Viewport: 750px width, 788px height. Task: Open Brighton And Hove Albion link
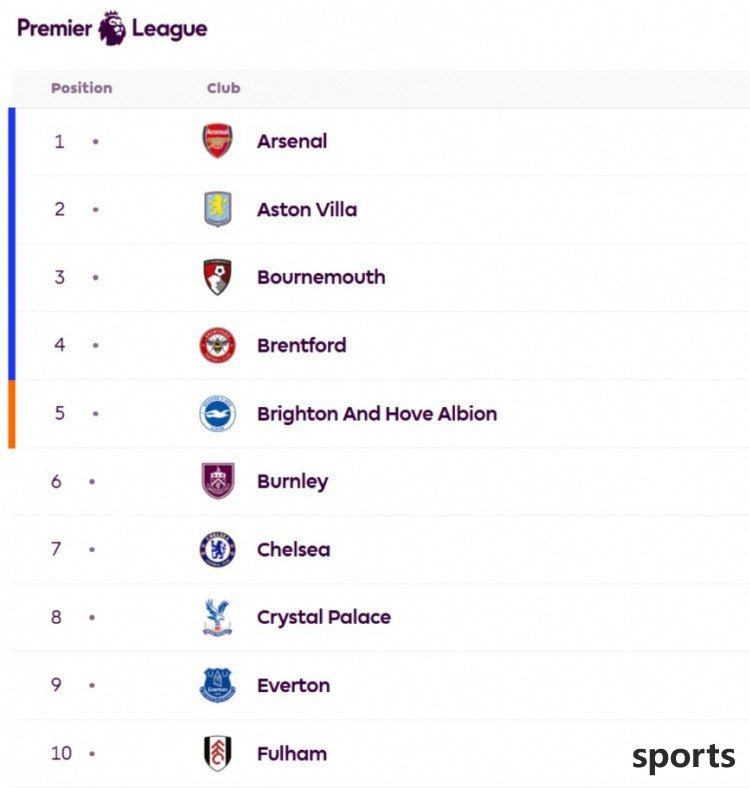(377, 414)
